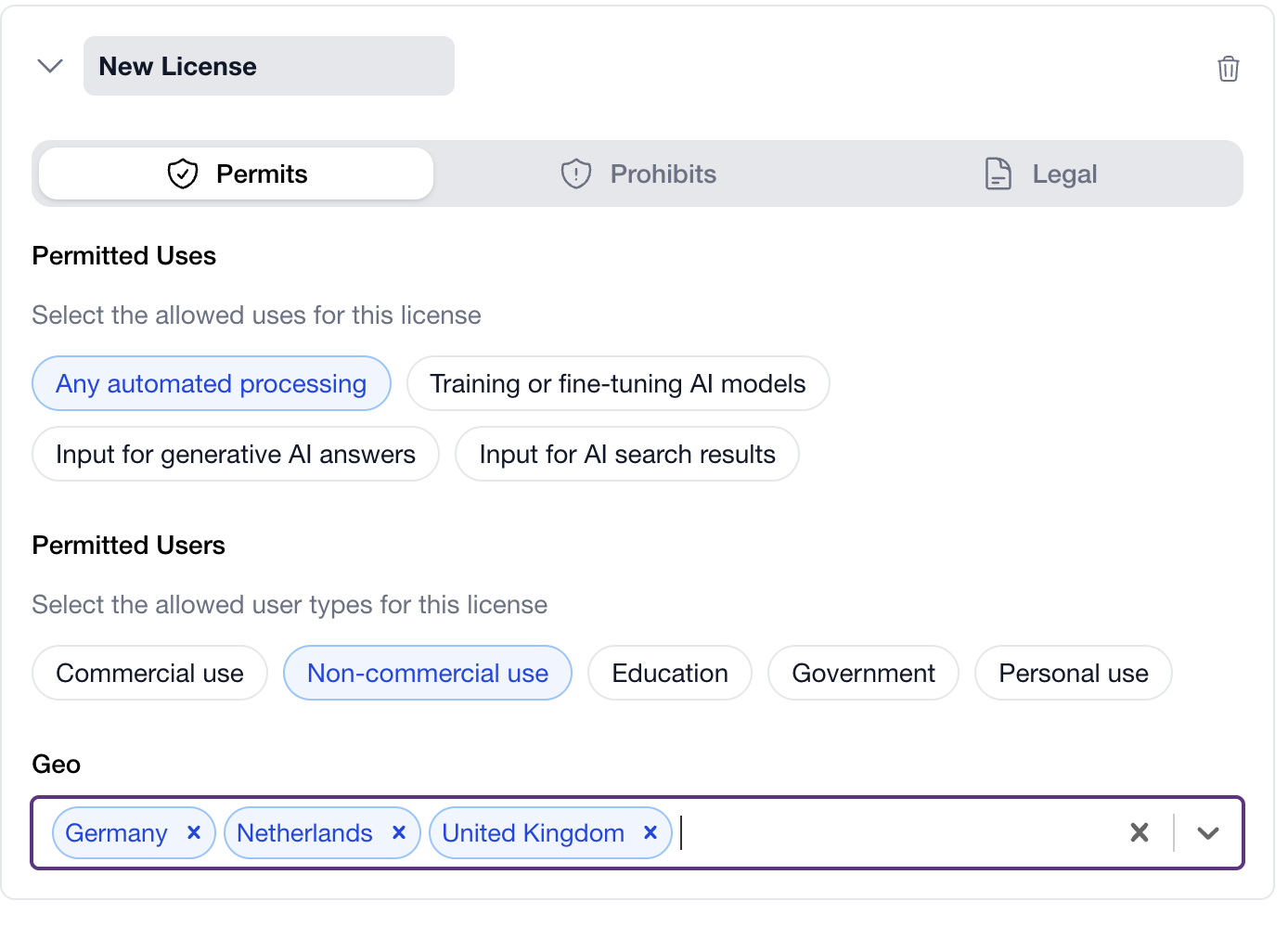Image resolution: width=1288 pixels, height=952 pixels.
Task: Toggle Commercial use under Permitted Users
Action: pyautogui.click(x=148, y=673)
